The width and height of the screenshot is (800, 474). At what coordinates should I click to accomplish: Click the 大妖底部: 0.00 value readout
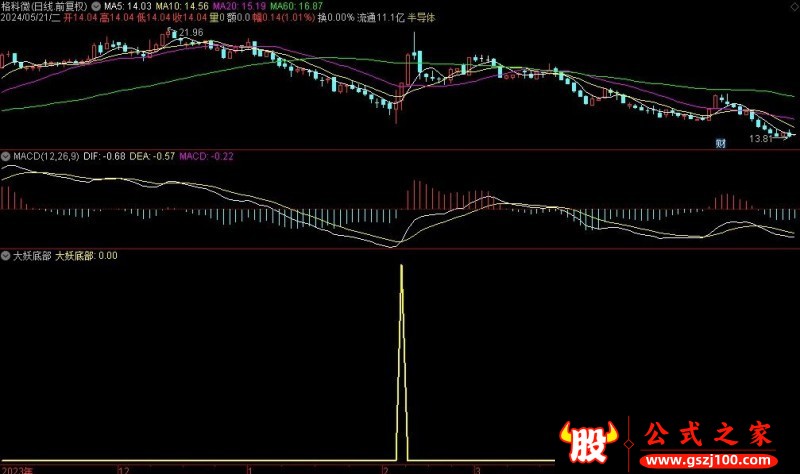[x=86, y=256]
